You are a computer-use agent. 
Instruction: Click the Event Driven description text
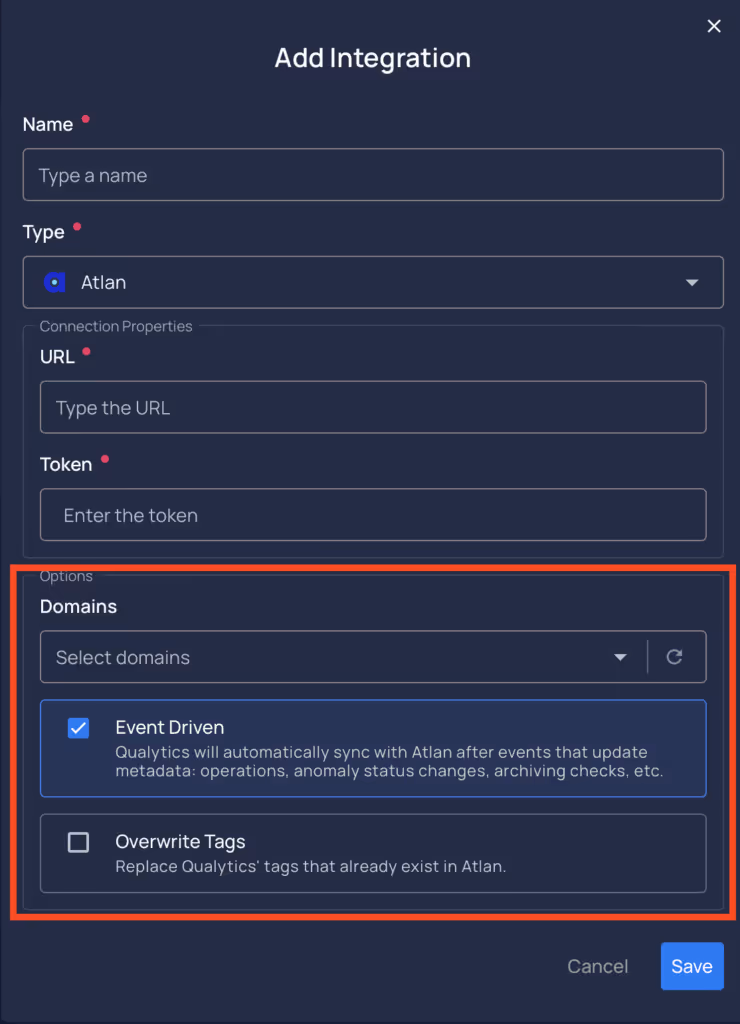click(x=389, y=761)
